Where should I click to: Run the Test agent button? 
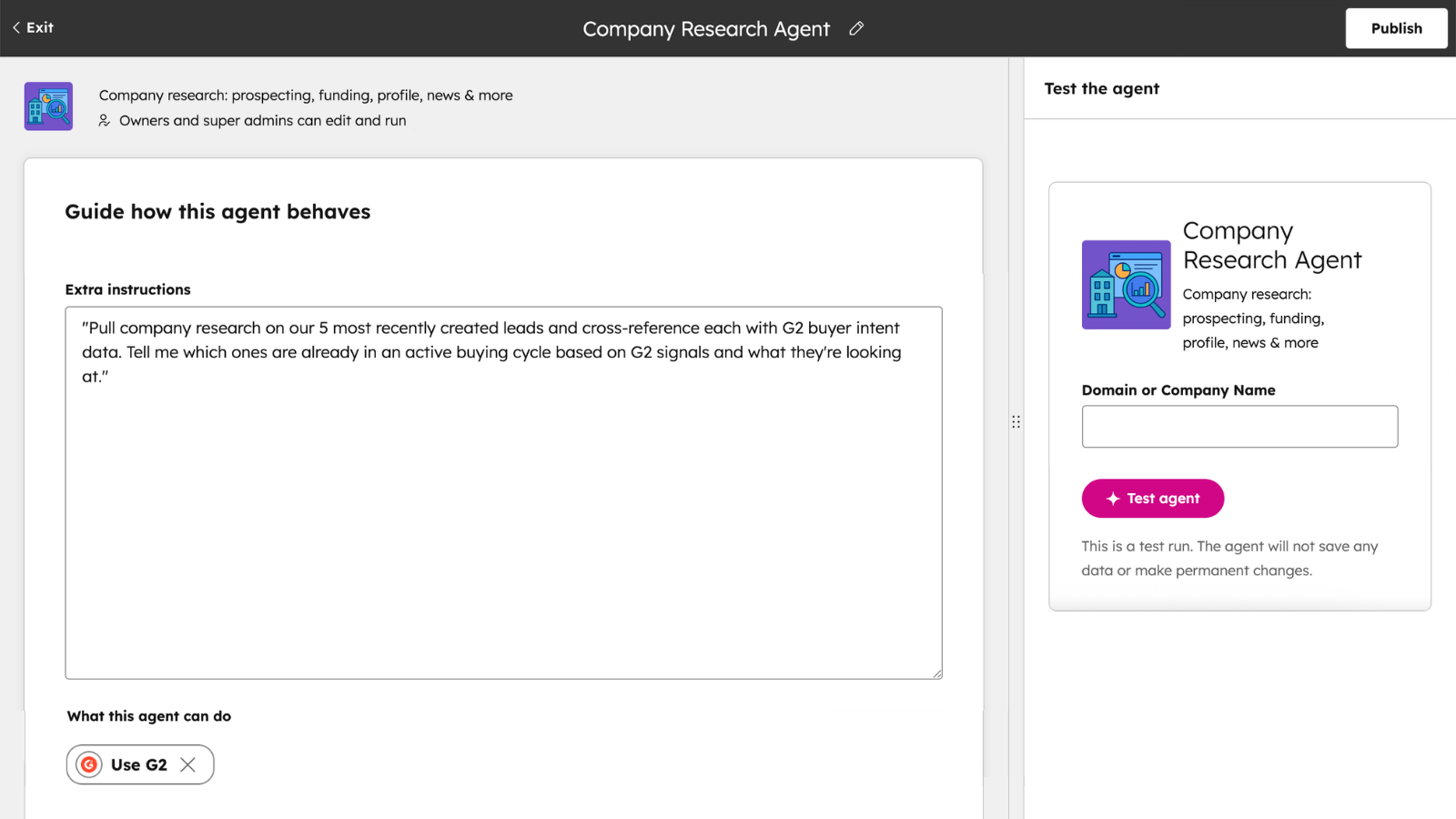tap(1152, 498)
